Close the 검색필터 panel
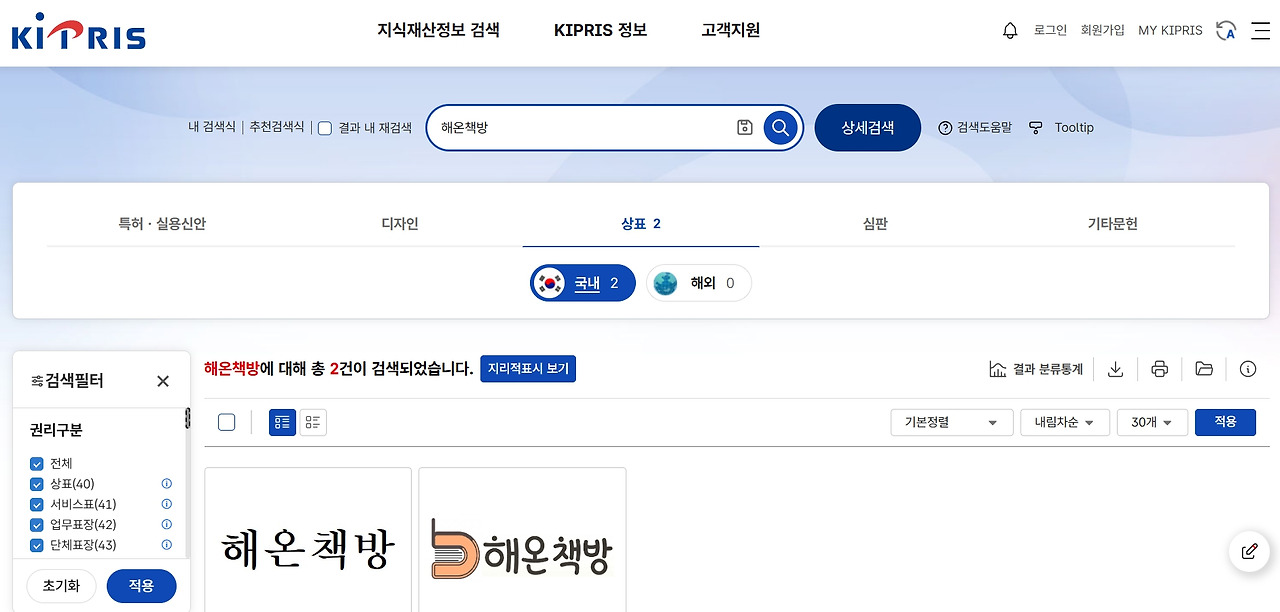 click(163, 381)
